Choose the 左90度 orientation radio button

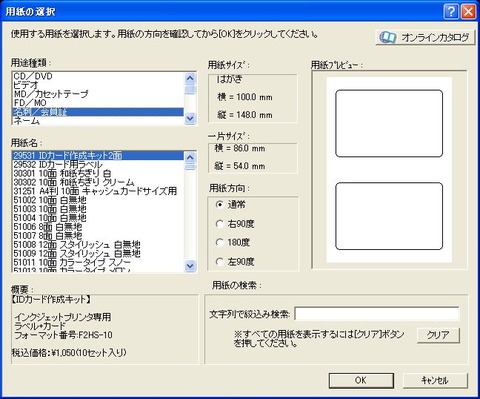(219, 262)
